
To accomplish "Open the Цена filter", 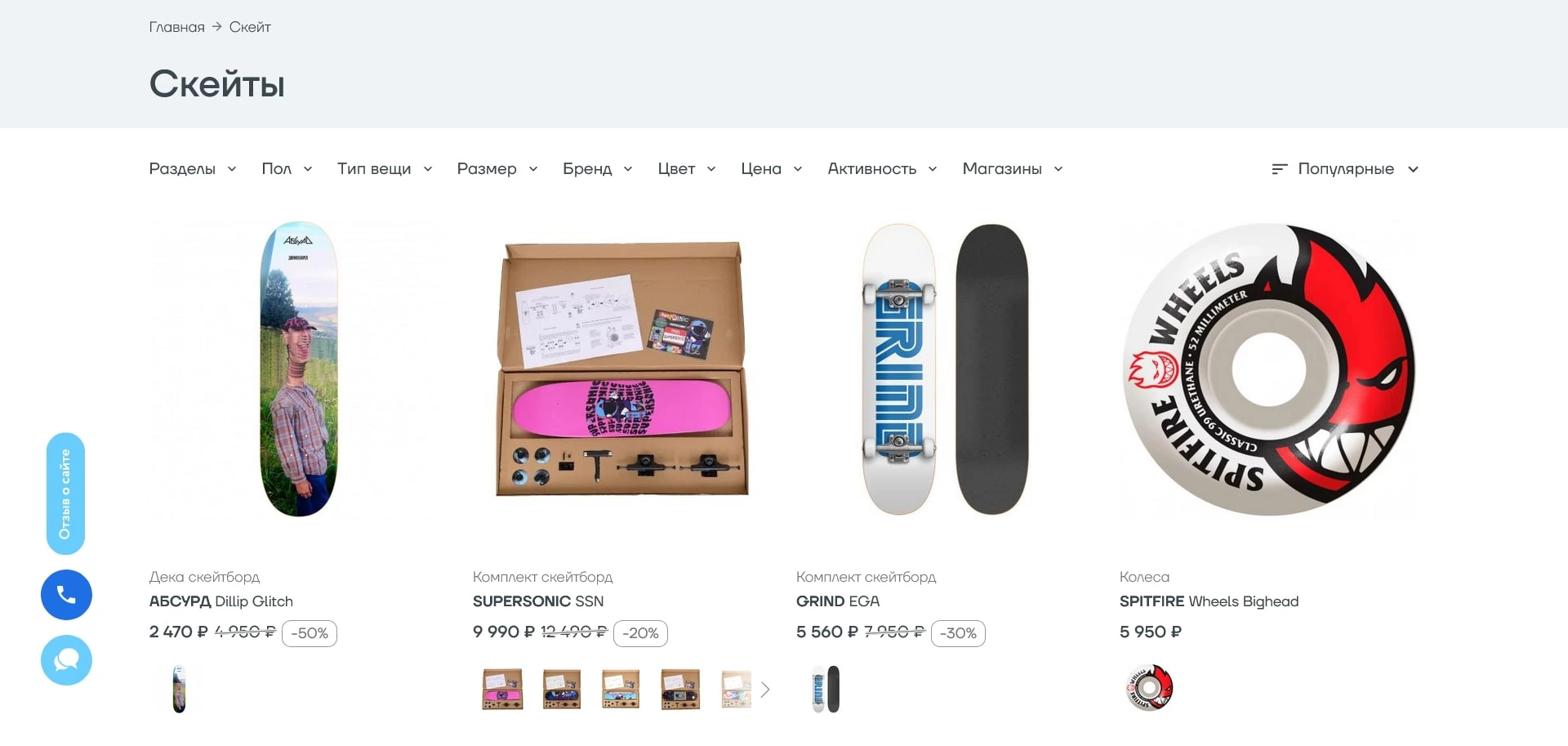I will click(772, 169).
